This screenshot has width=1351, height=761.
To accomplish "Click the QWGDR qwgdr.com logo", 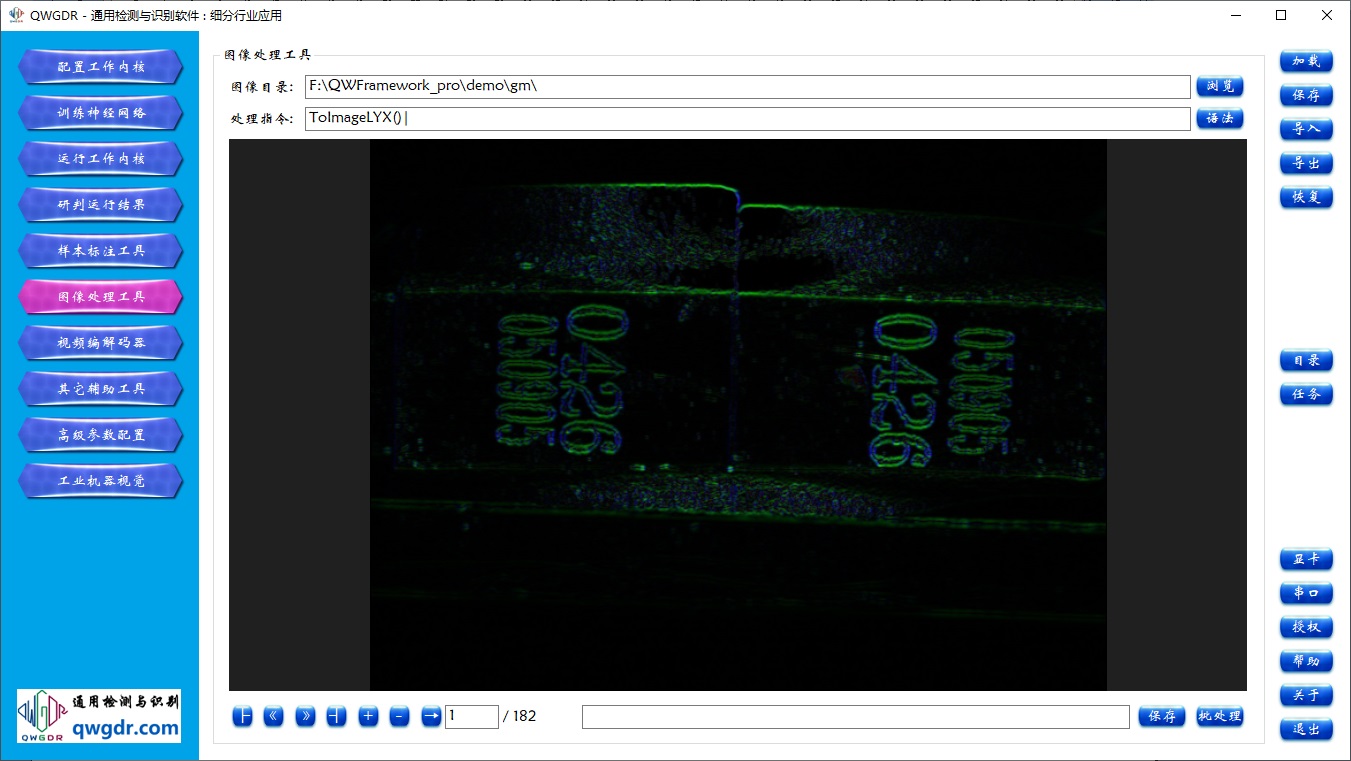I will point(99,716).
